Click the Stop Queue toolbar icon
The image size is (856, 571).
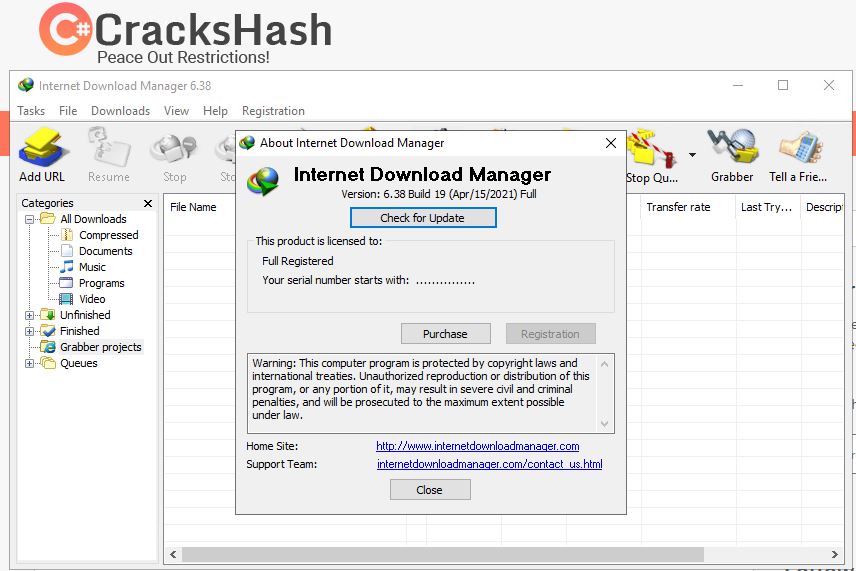click(652, 148)
